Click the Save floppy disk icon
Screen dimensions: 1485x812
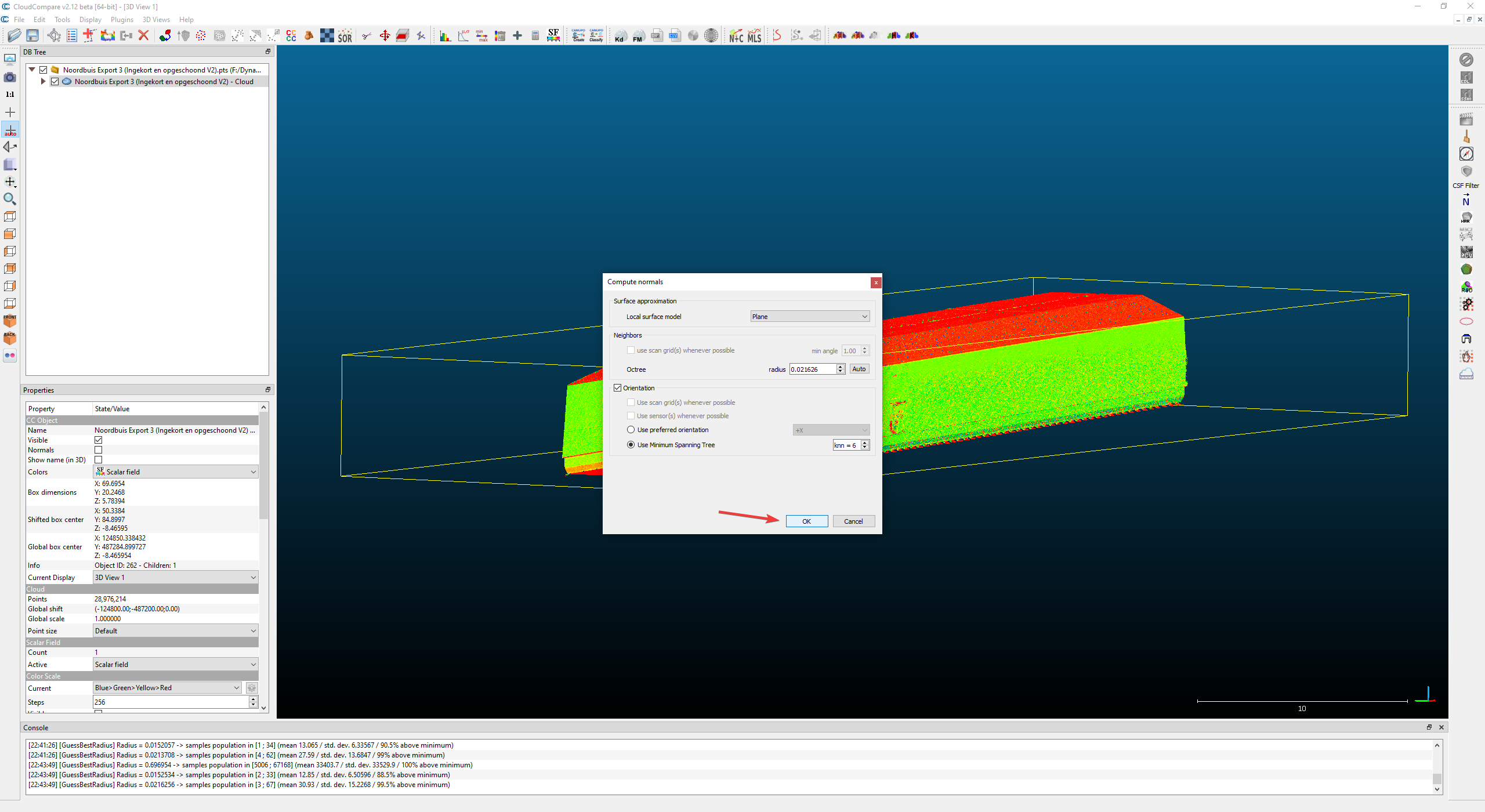(32, 36)
